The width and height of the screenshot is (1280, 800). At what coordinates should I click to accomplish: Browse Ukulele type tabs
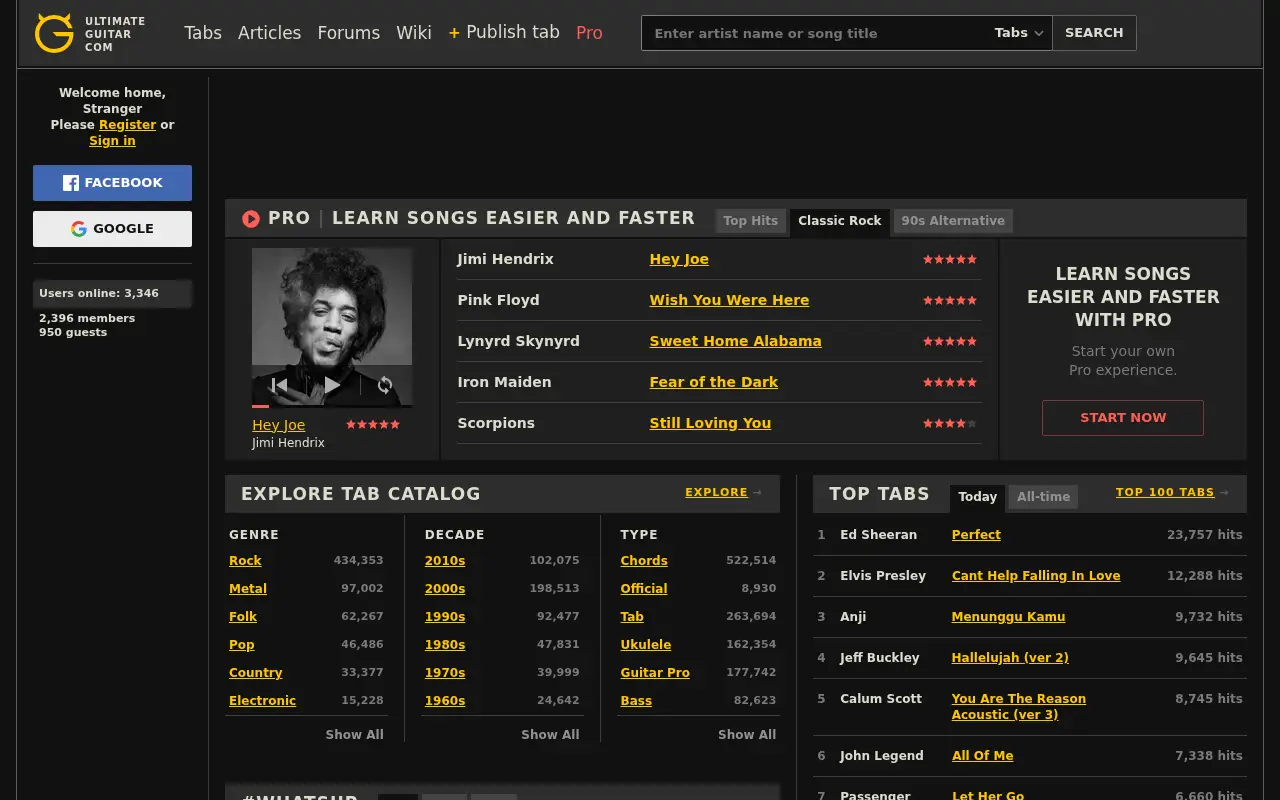click(x=645, y=645)
